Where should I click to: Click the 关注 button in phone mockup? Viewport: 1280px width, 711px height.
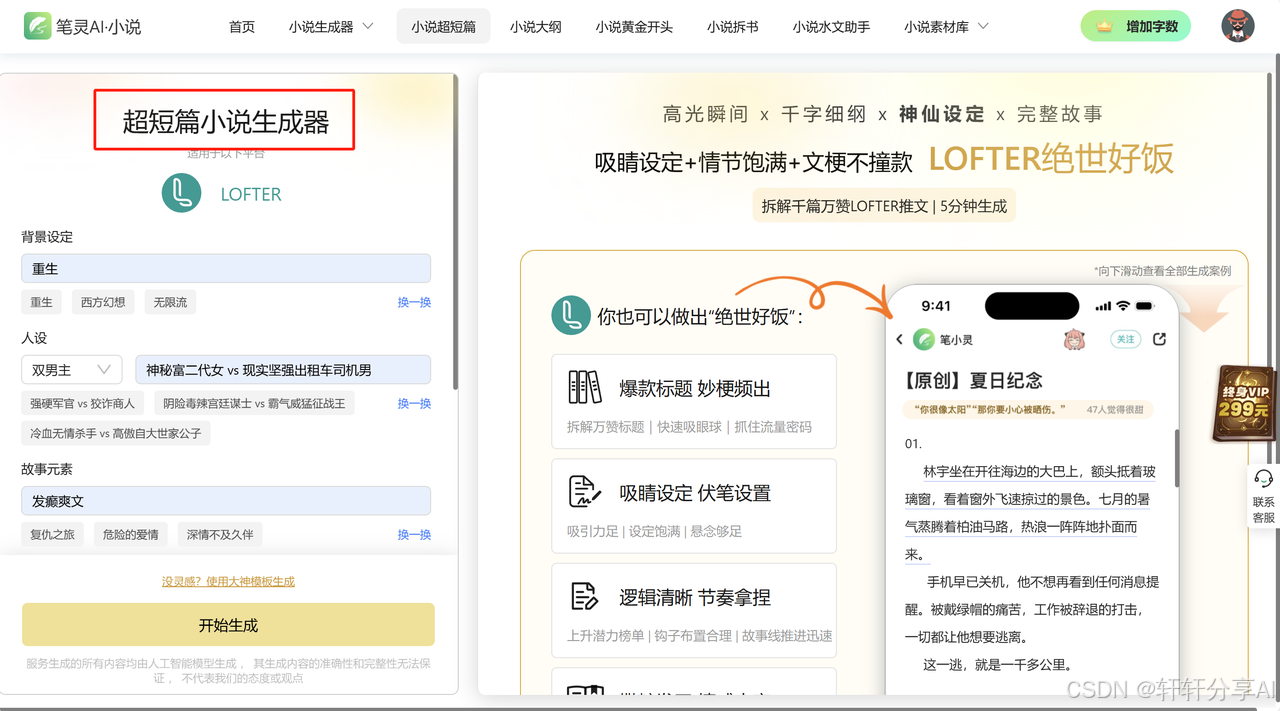1126,339
